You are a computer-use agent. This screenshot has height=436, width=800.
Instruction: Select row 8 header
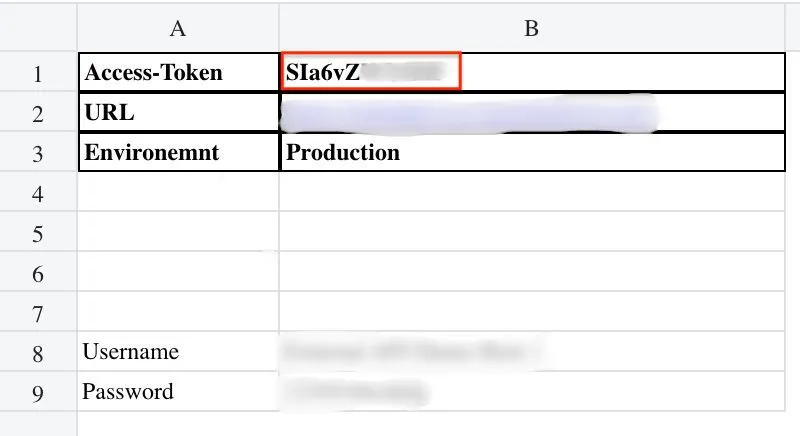(x=38, y=353)
